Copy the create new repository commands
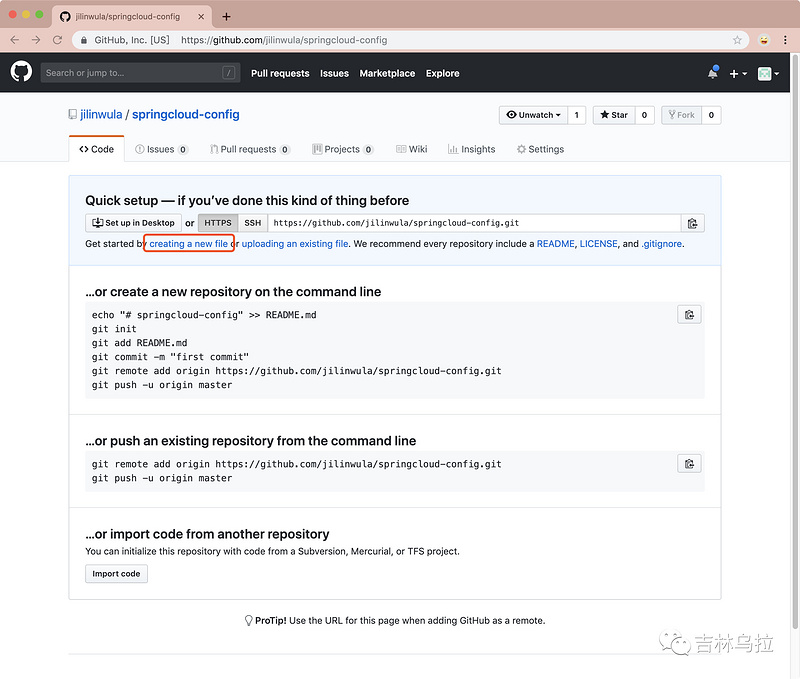 point(689,315)
